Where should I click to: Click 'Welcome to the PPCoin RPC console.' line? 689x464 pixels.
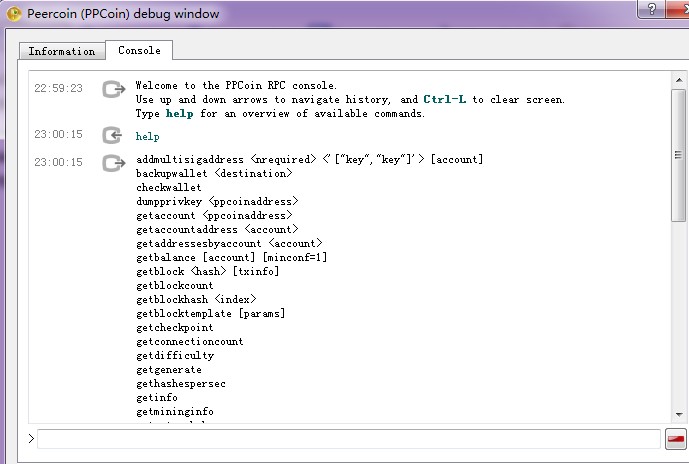pos(236,85)
